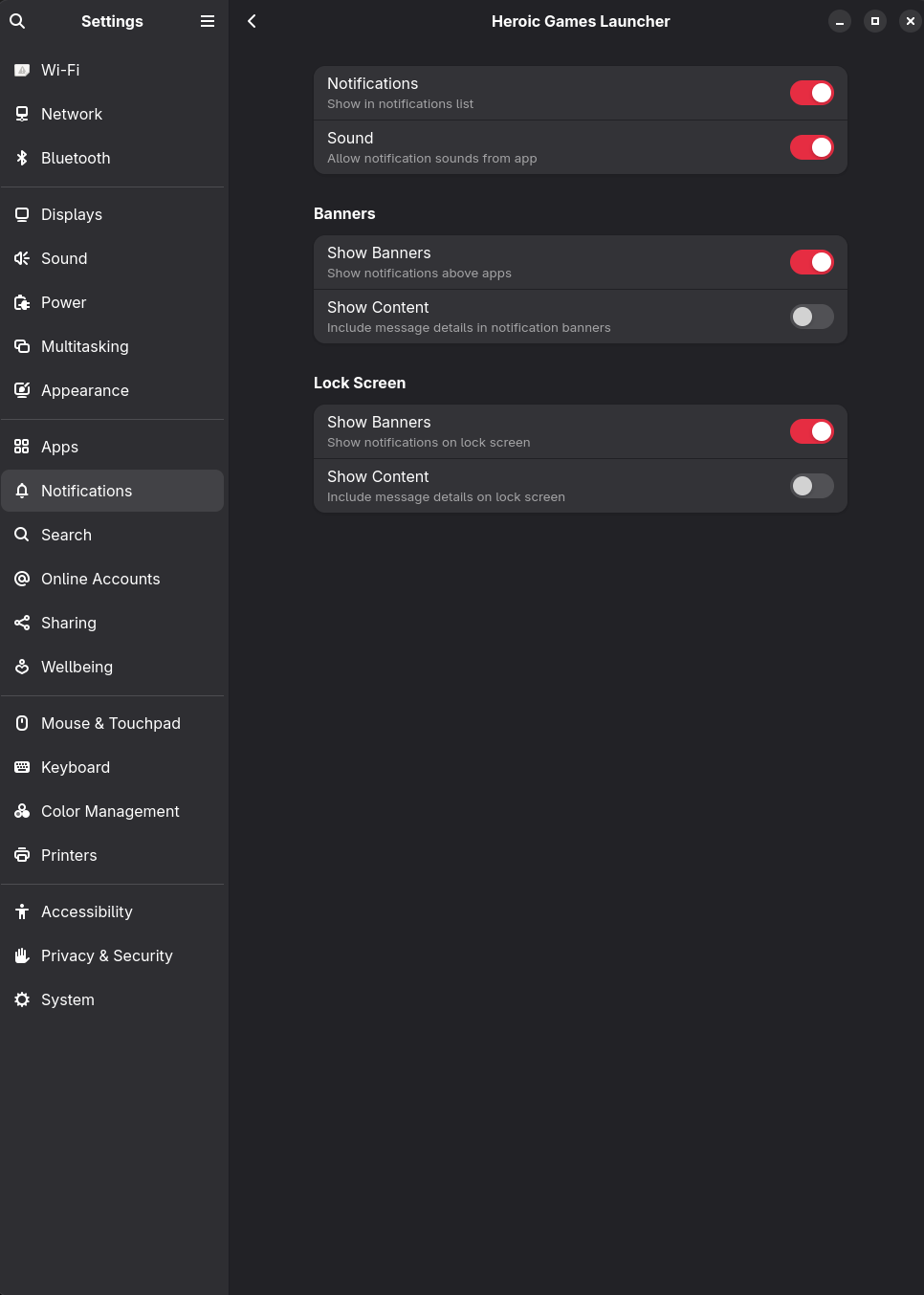The width and height of the screenshot is (924, 1295).
Task: Open the Settings hamburger menu
Action: [x=208, y=21]
